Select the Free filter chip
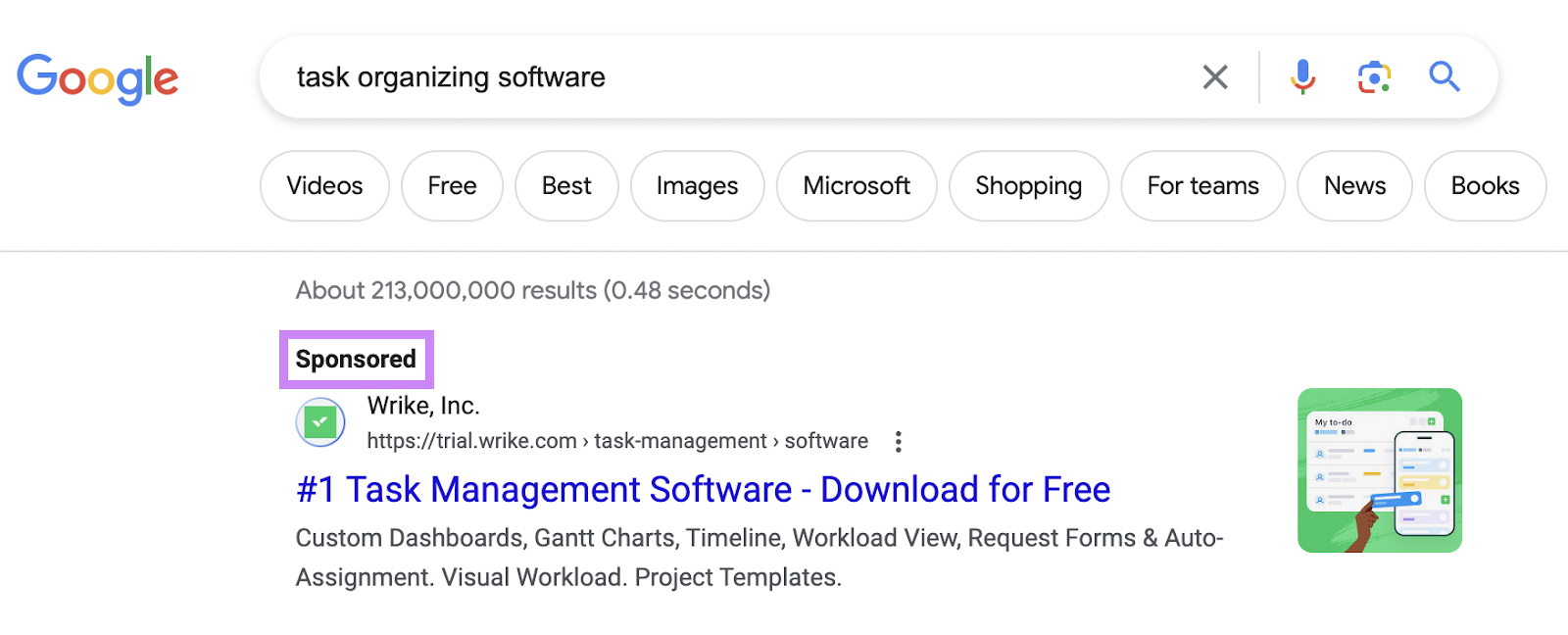This screenshot has height=635, width=1568. [452, 186]
